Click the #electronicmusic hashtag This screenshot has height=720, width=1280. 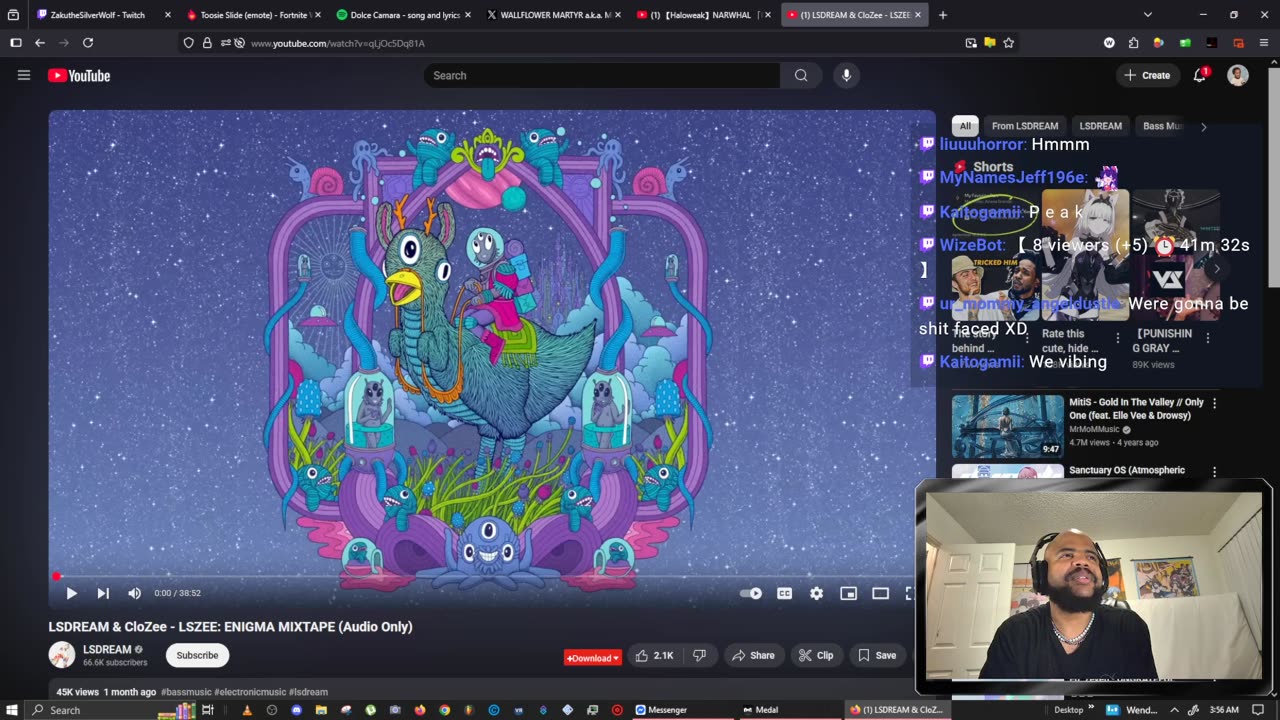tap(250, 692)
